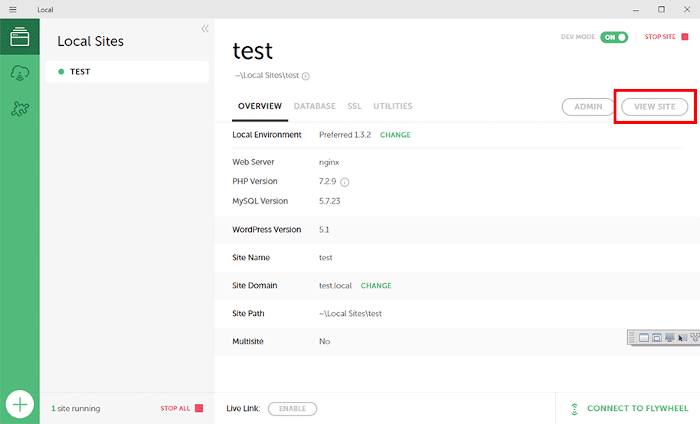
Task: Click the ~\Local Sites\test path under title
Action: click(267, 75)
